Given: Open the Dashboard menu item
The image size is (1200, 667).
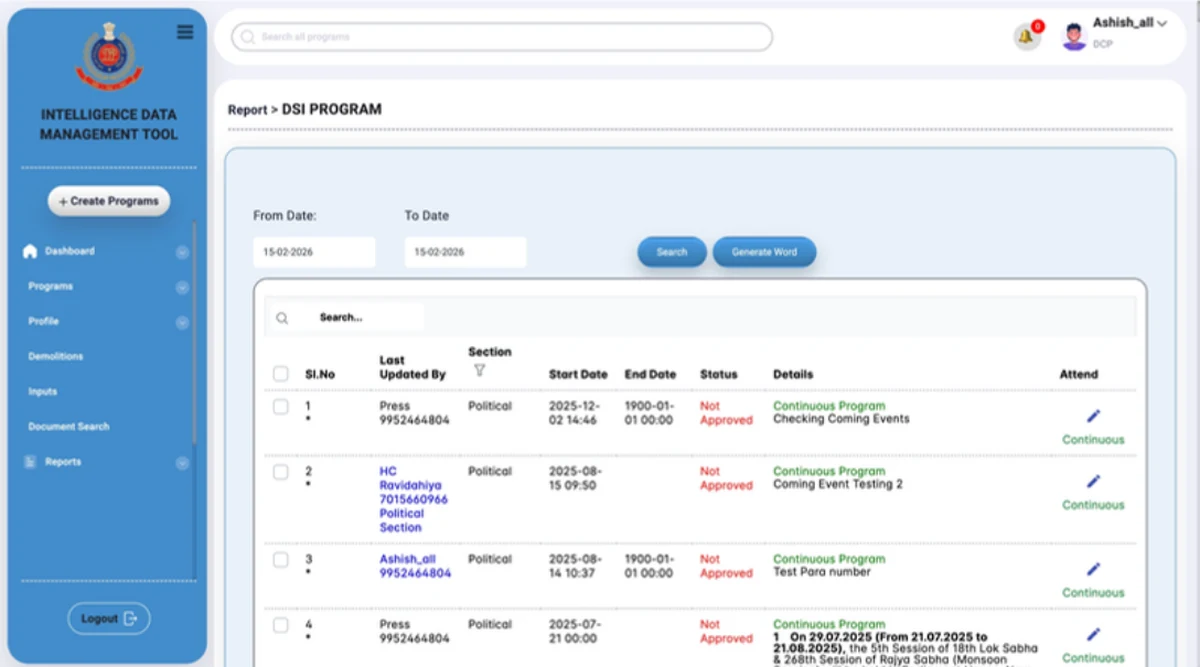Looking at the screenshot, I should pos(70,251).
